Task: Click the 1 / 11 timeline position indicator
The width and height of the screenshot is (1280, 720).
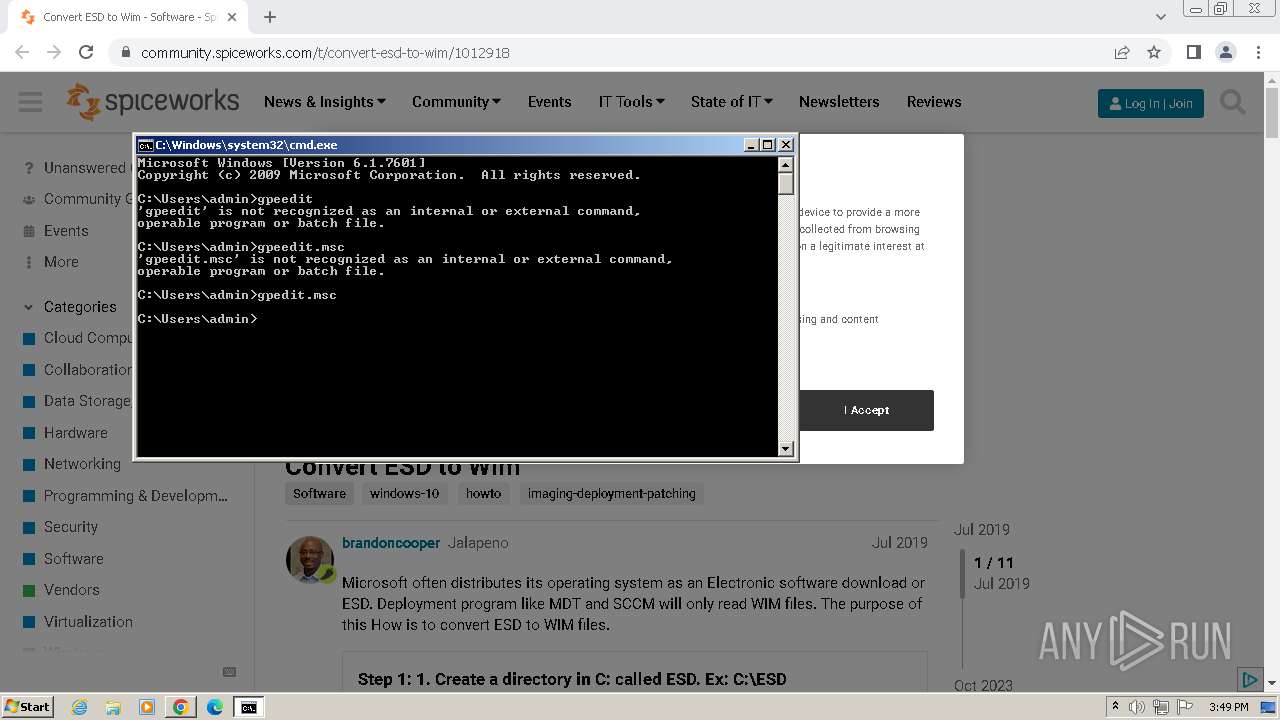Action: tap(993, 563)
